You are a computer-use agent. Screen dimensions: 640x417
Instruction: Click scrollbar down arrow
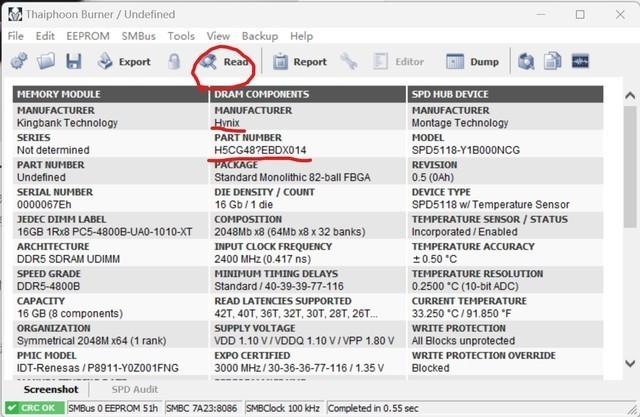point(630,363)
